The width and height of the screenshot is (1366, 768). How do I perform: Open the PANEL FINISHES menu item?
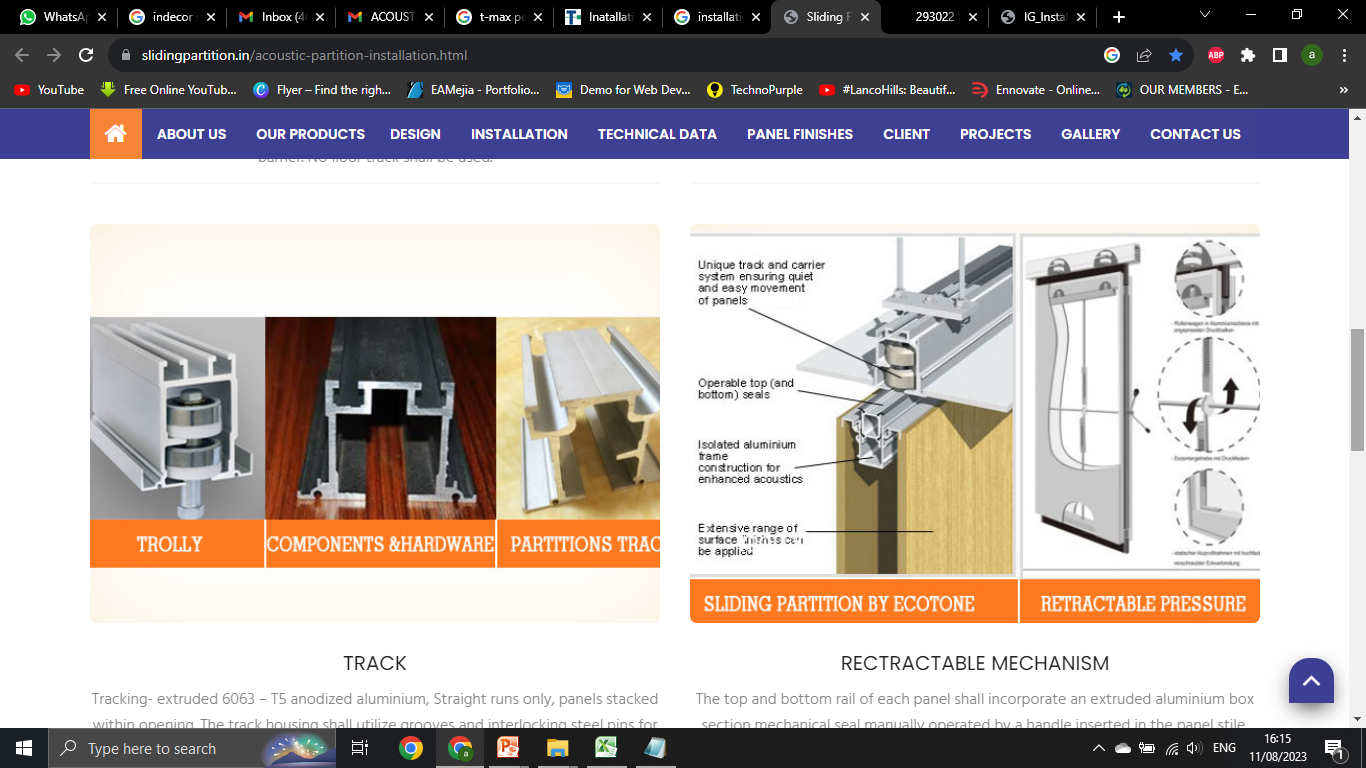tap(800, 134)
